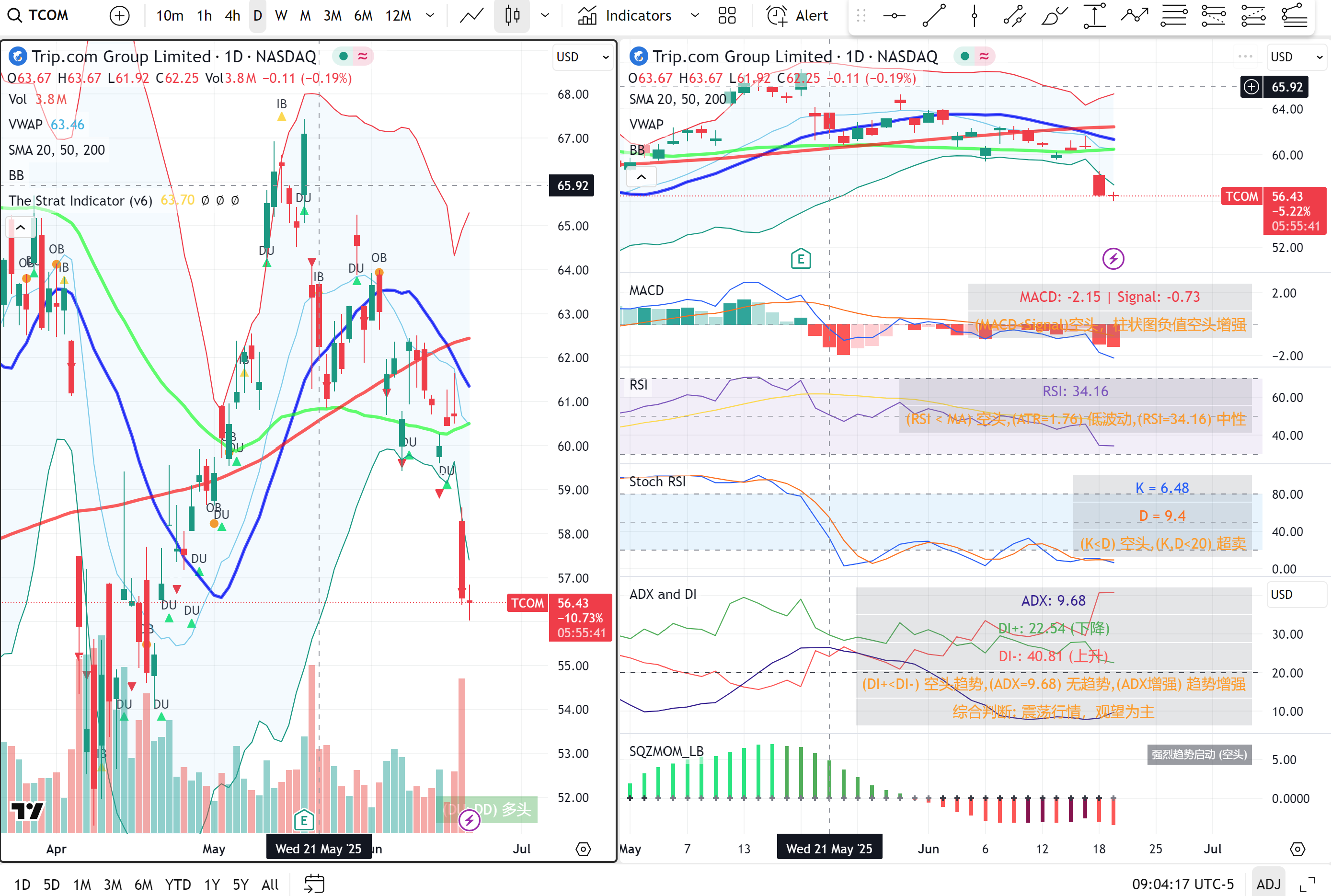The height and width of the screenshot is (896, 1331).
Task: Select the trend line drawing tool
Action: 933,15
